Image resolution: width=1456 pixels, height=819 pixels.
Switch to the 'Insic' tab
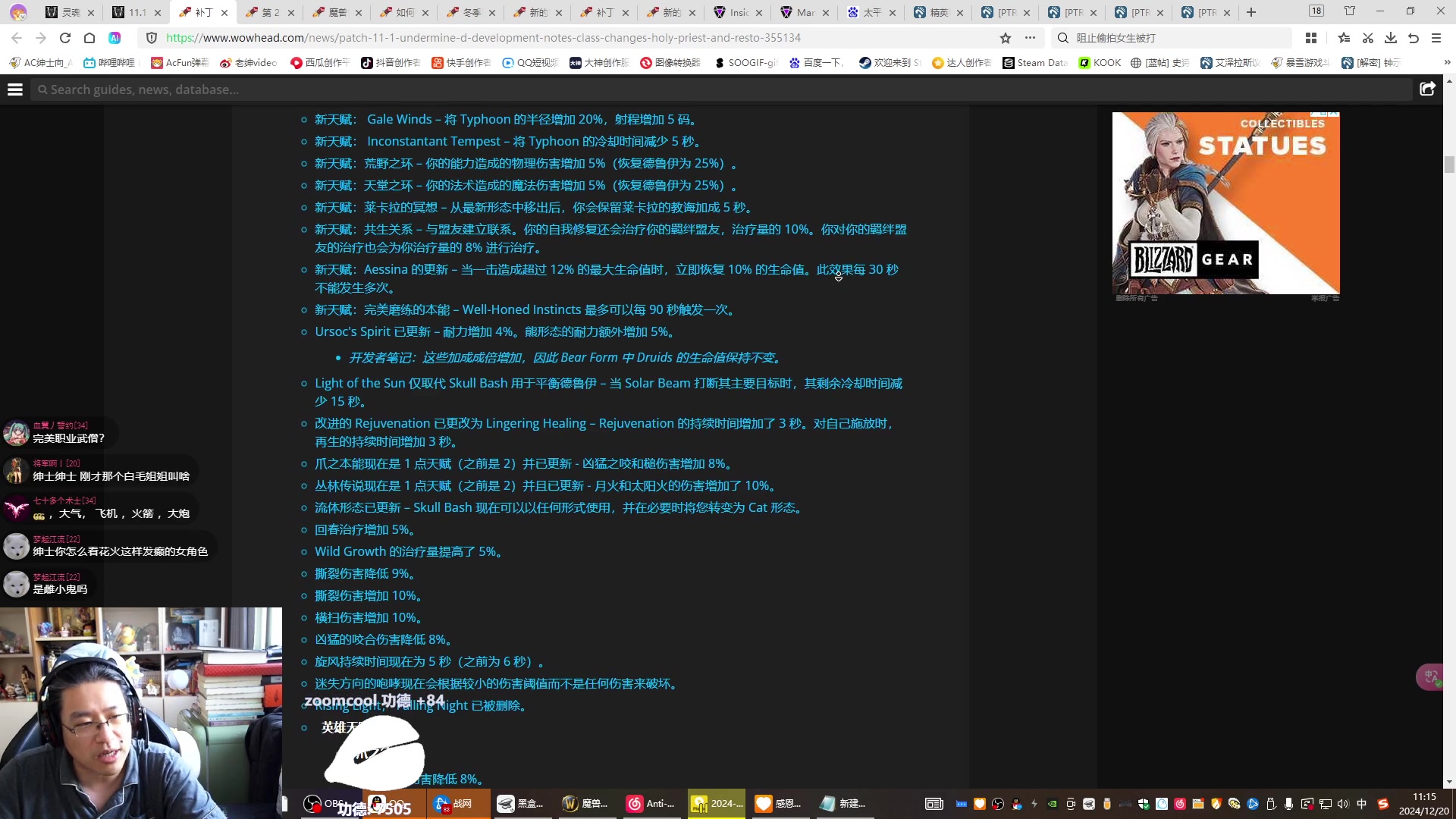(x=738, y=12)
